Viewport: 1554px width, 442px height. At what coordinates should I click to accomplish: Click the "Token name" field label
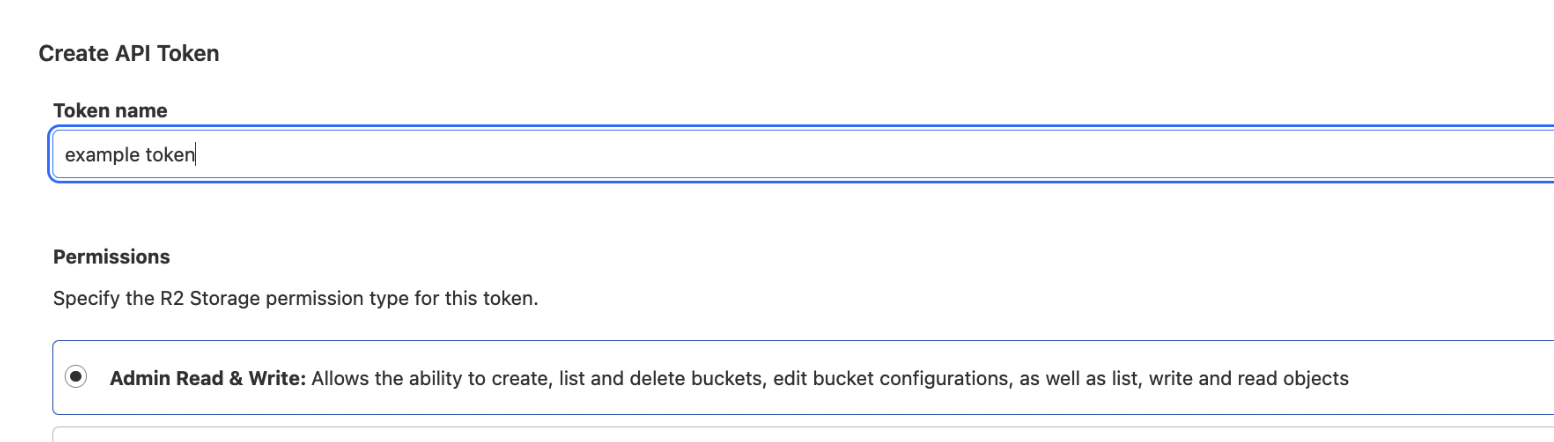tap(110, 110)
